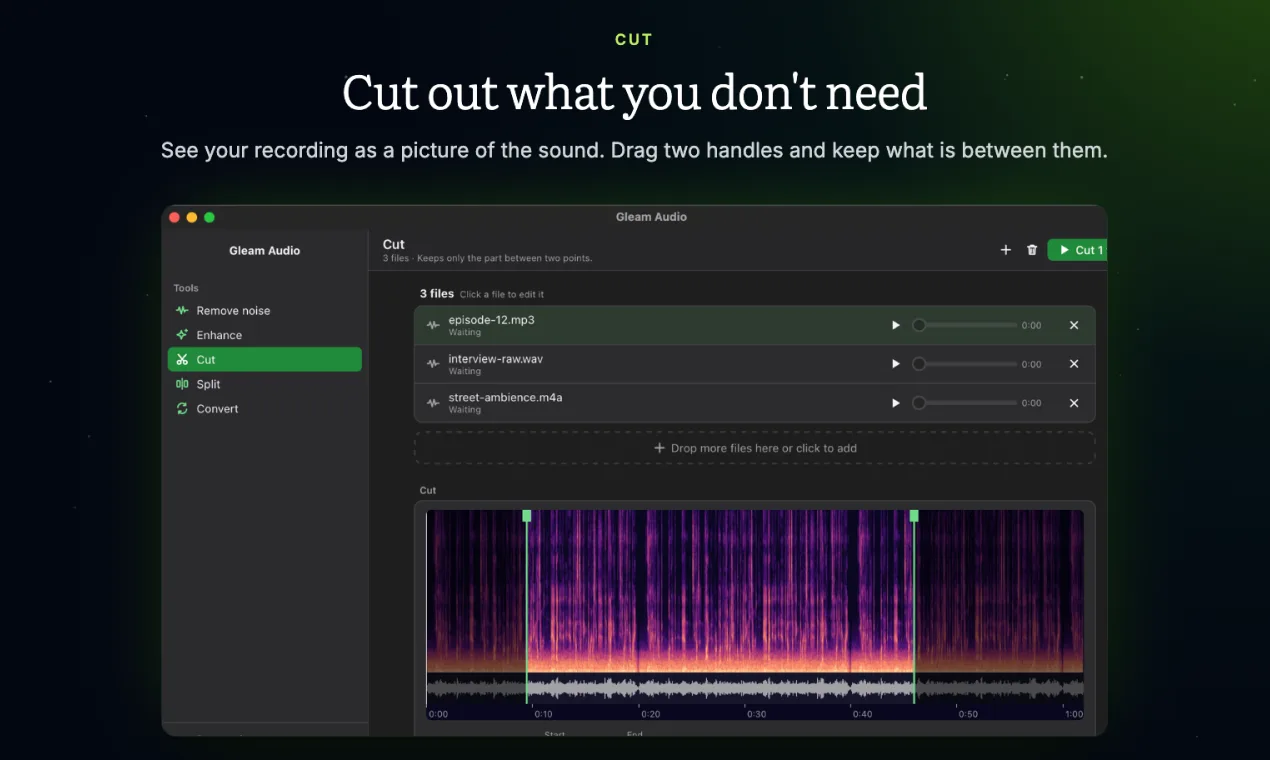Click Drop more files here area
This screenshot has width=1270, height=760.
pos(755,448)
